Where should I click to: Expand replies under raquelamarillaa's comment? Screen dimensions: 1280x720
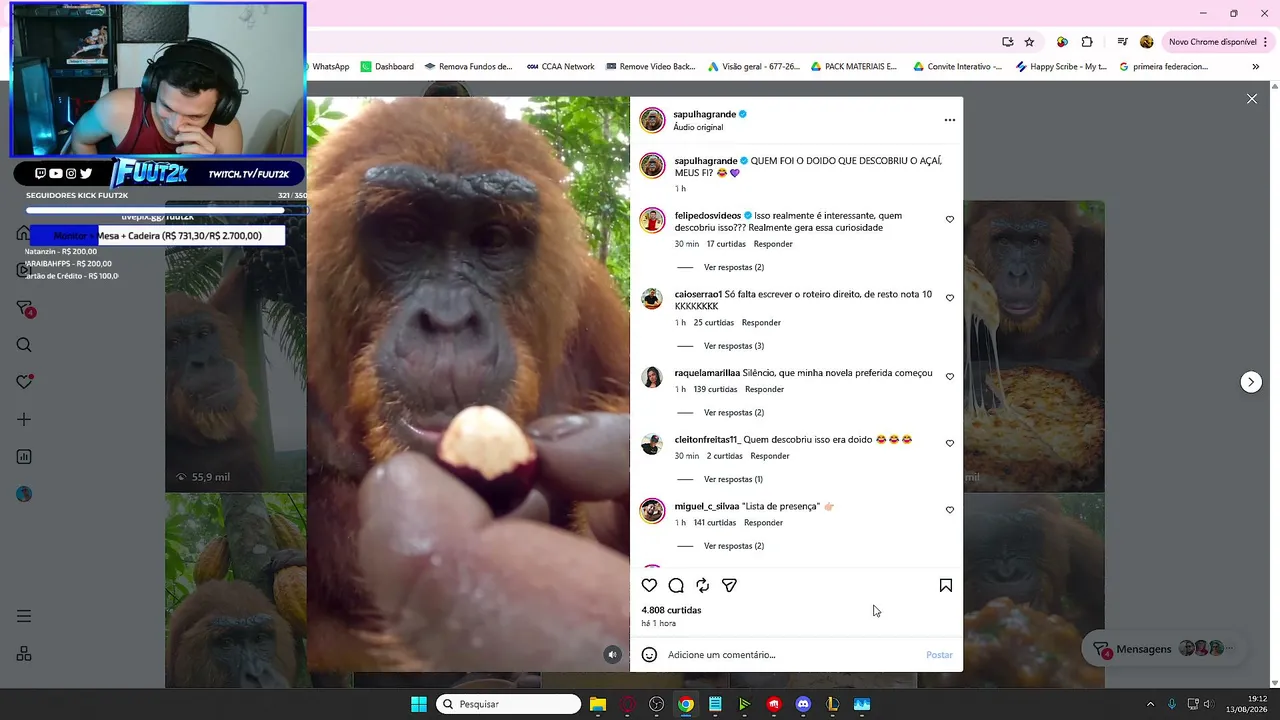(733, 412)
